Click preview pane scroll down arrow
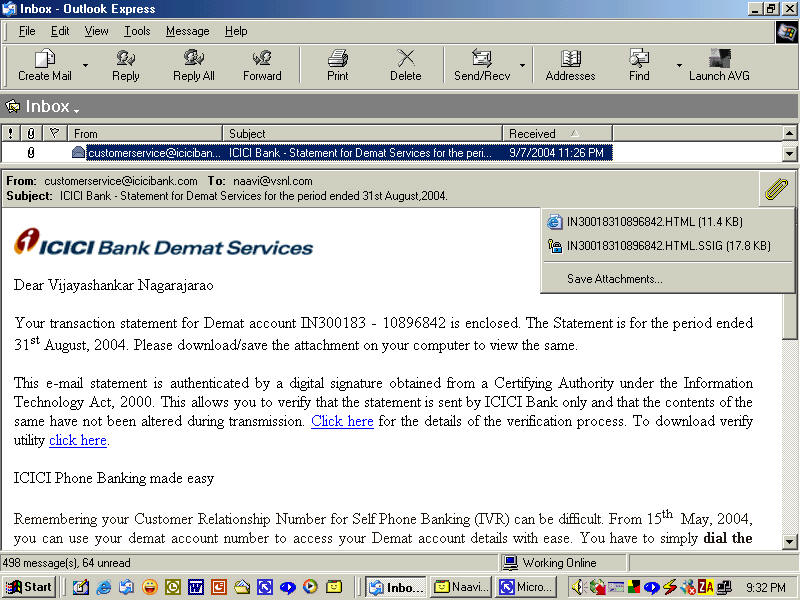 pyautogui.click(x=789, y=541)
